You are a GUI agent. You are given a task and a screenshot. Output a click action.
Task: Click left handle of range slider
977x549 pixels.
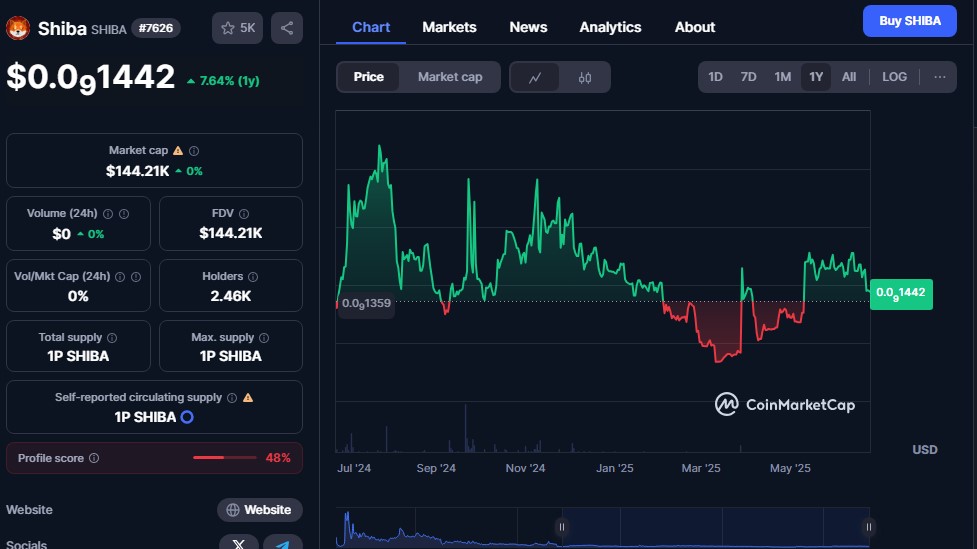click(561, 527)
